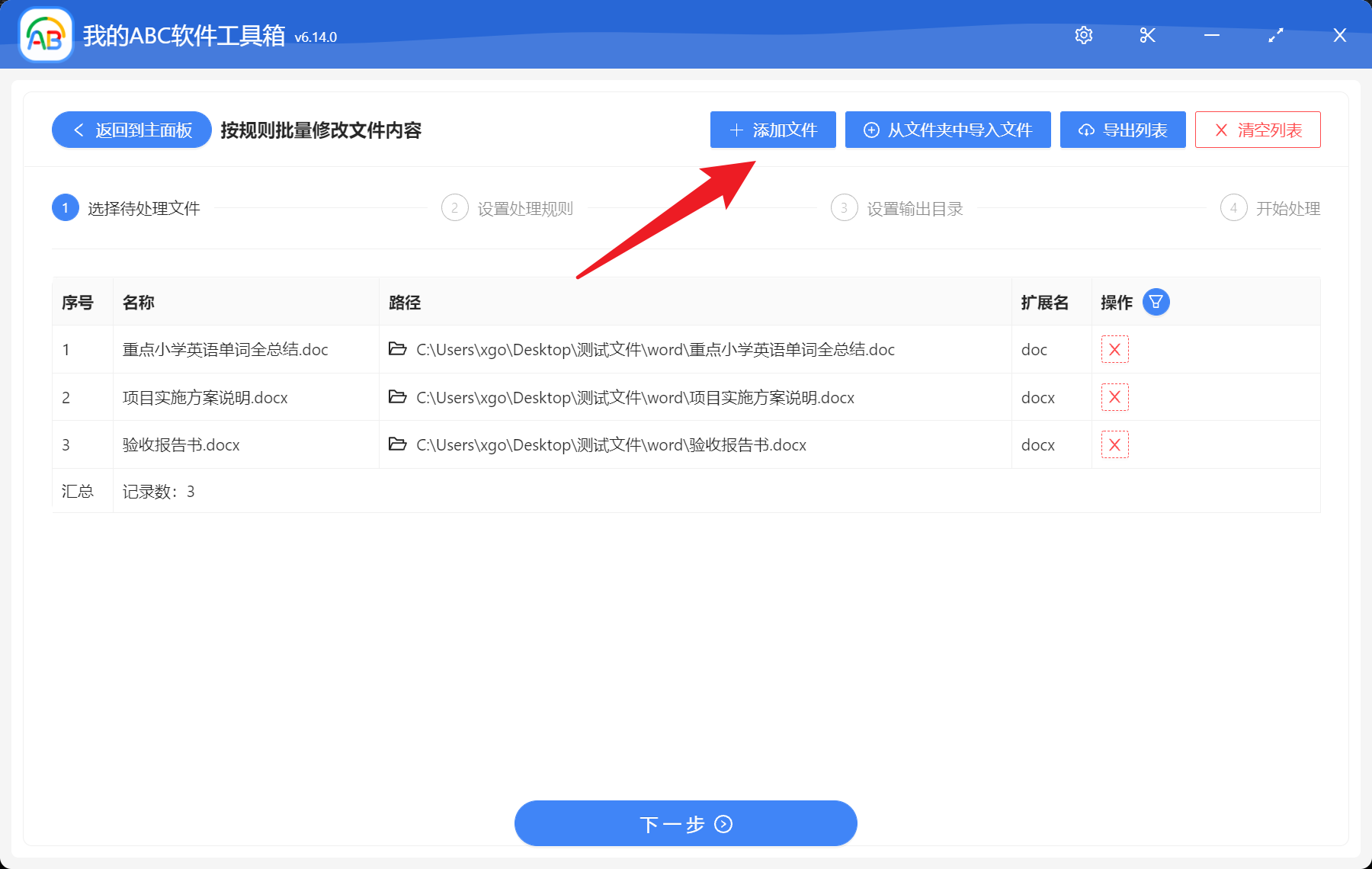Open folder icon for 重点小学英语单词全总结.doc path
This screenshot has width=1372, height=869.
point(397,349)
